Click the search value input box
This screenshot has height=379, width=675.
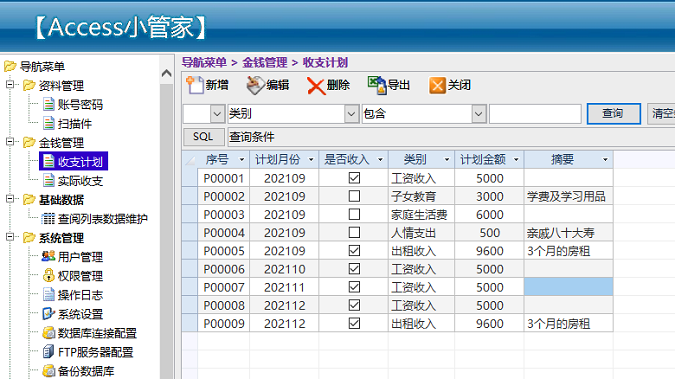(535, 114)
